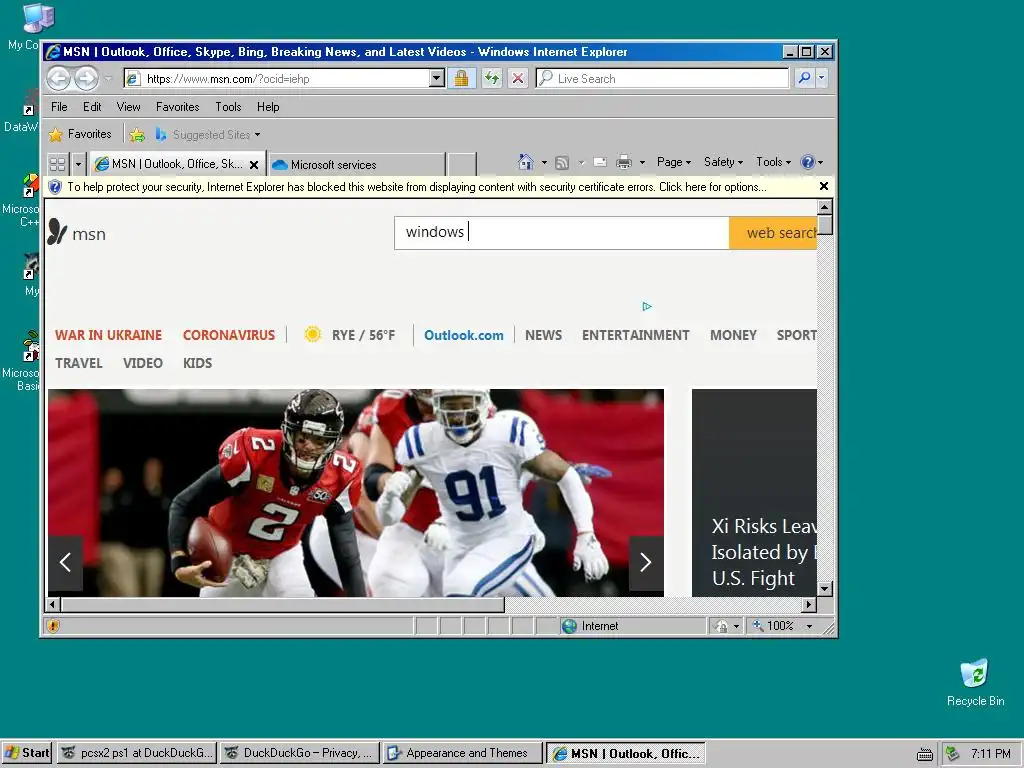
Task: Click the security lock icon by address bar
Action: (461, 78)
